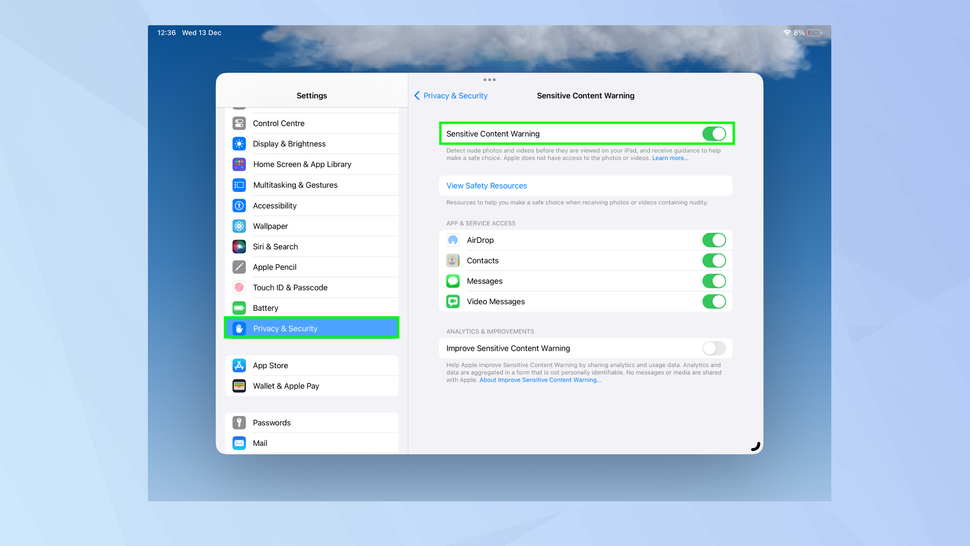Click the Apple Pencil icon
Viewport: 970px width, 546px height.
(239, 267)
